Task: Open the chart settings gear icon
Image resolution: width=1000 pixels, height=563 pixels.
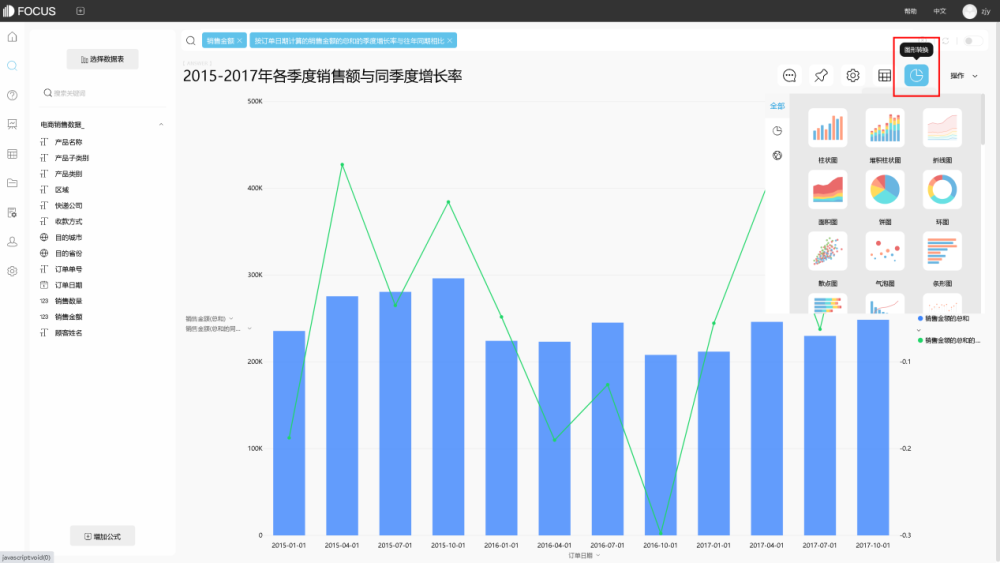Action: (x=853, y=76)
